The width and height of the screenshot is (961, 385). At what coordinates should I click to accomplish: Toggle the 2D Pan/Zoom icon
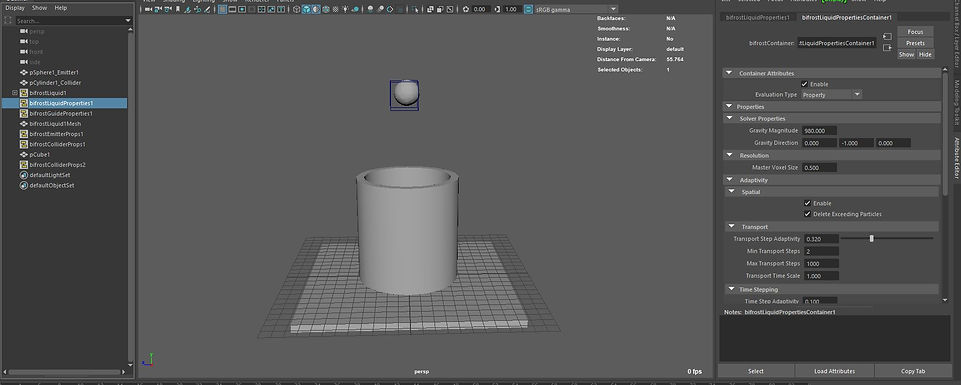tap(197, 9)
